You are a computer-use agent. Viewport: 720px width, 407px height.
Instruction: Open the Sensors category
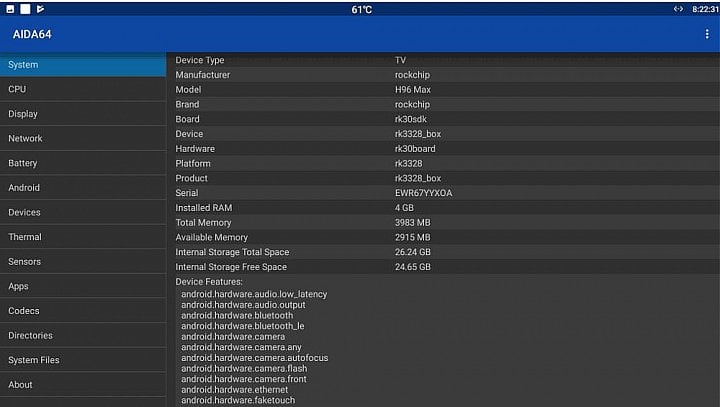pos(83,261)
